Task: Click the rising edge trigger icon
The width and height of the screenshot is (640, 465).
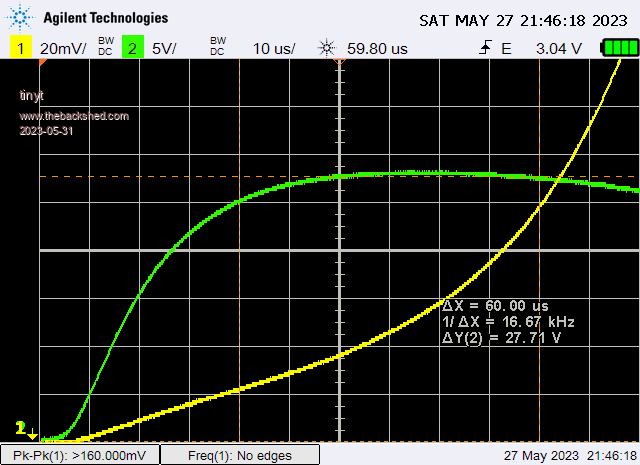Action: [487, 48]
